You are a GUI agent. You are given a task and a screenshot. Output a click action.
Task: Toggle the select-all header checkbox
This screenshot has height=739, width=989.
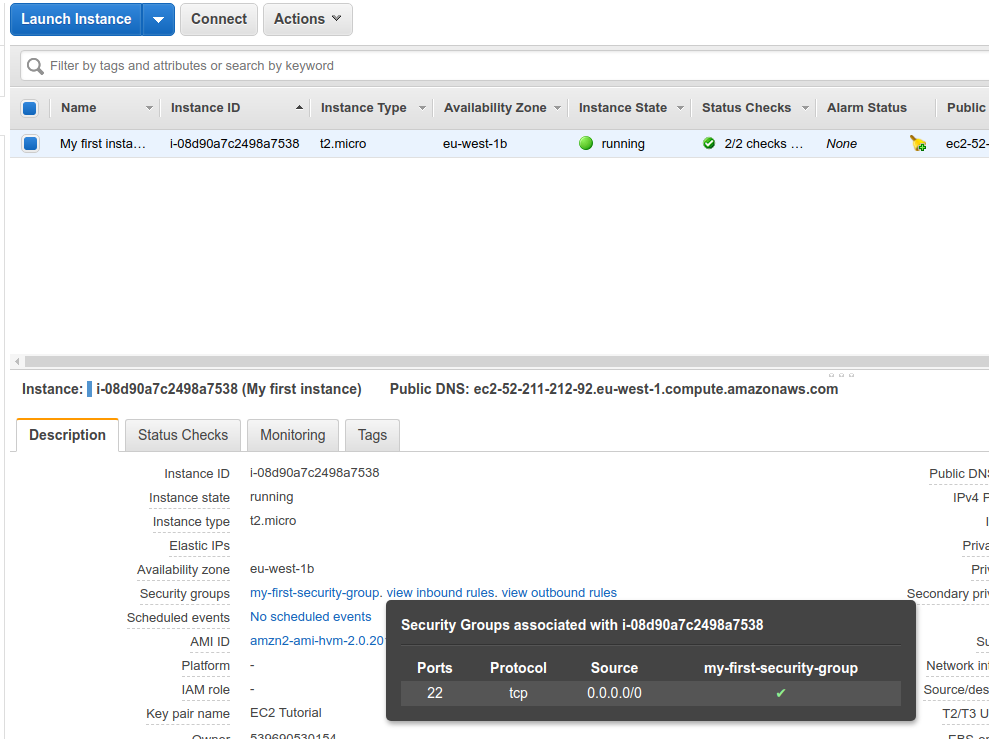30,108
